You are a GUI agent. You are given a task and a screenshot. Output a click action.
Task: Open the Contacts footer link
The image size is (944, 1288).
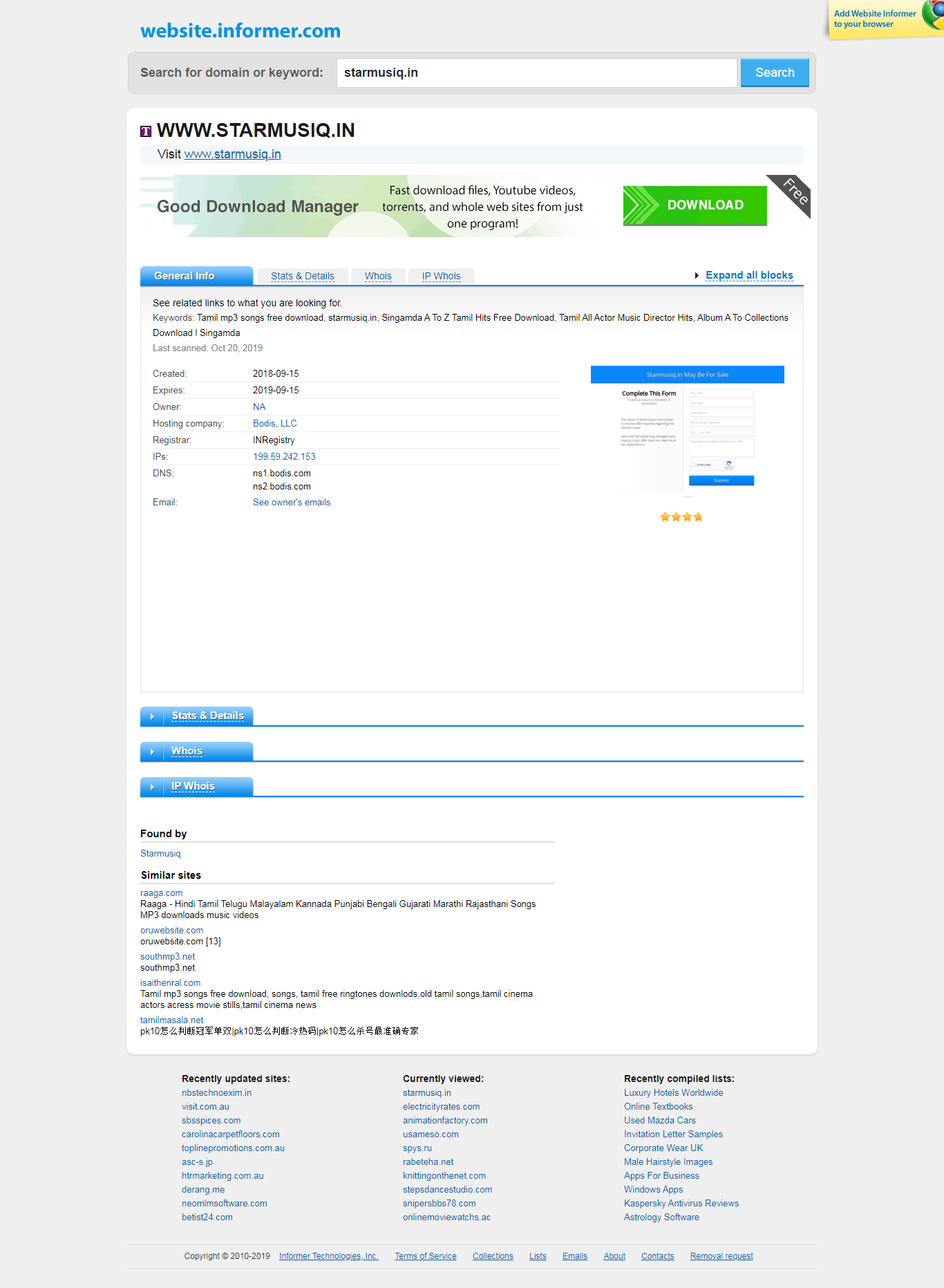pyautogui.click(x=657, y=1256)
